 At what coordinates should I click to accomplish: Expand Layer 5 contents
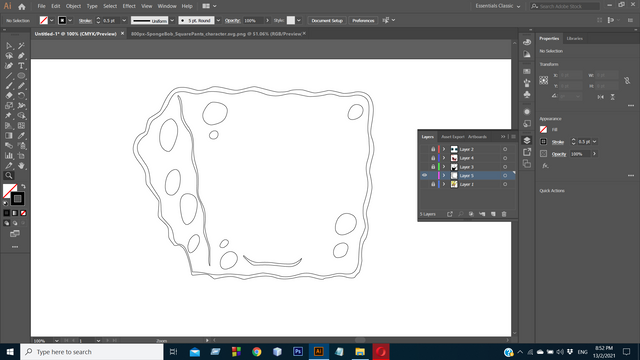444,176
